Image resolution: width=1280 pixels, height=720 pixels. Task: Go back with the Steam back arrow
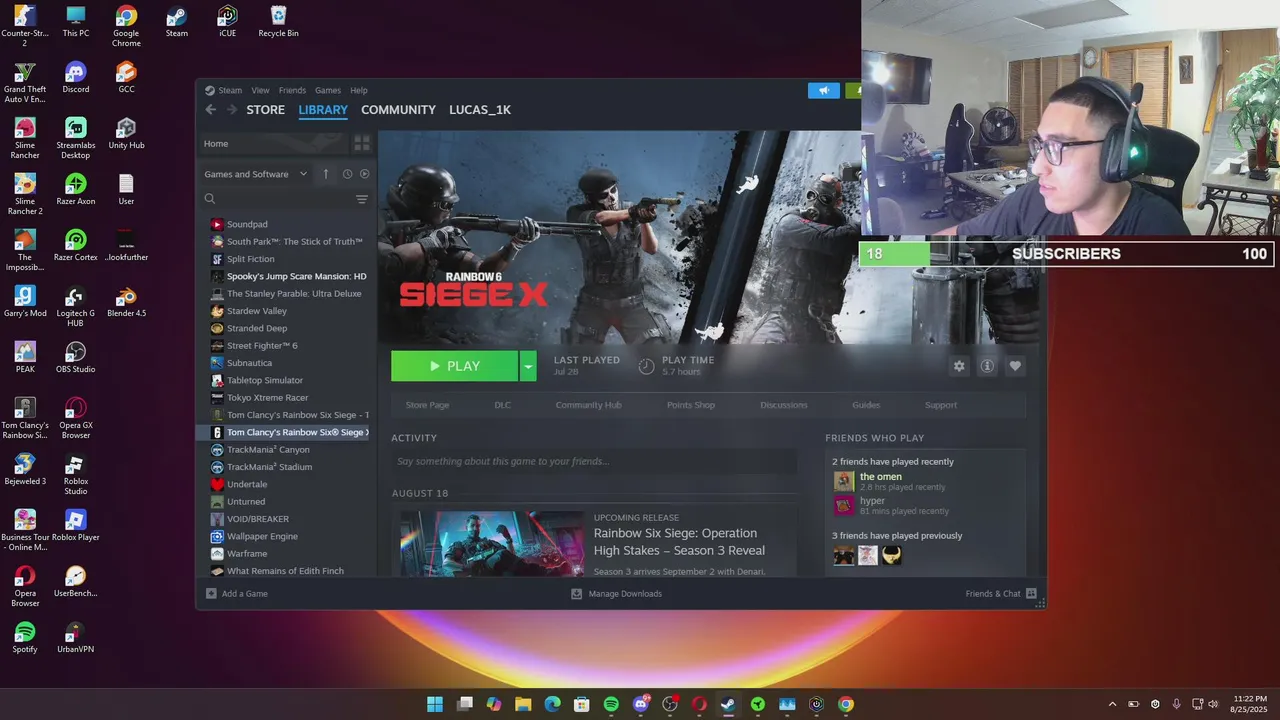pos(210,110)
